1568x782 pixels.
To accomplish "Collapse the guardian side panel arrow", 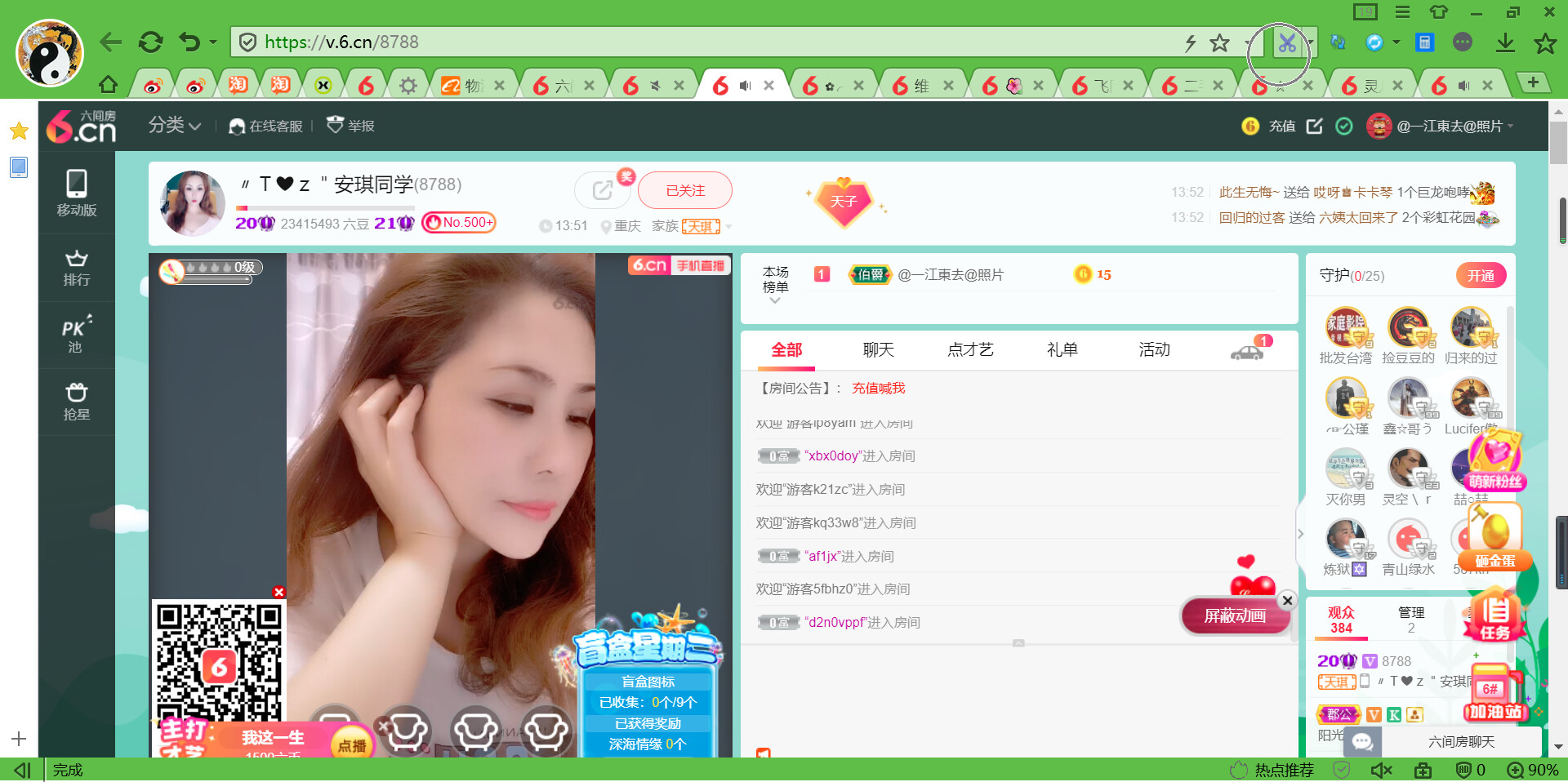I will 1301,534.
